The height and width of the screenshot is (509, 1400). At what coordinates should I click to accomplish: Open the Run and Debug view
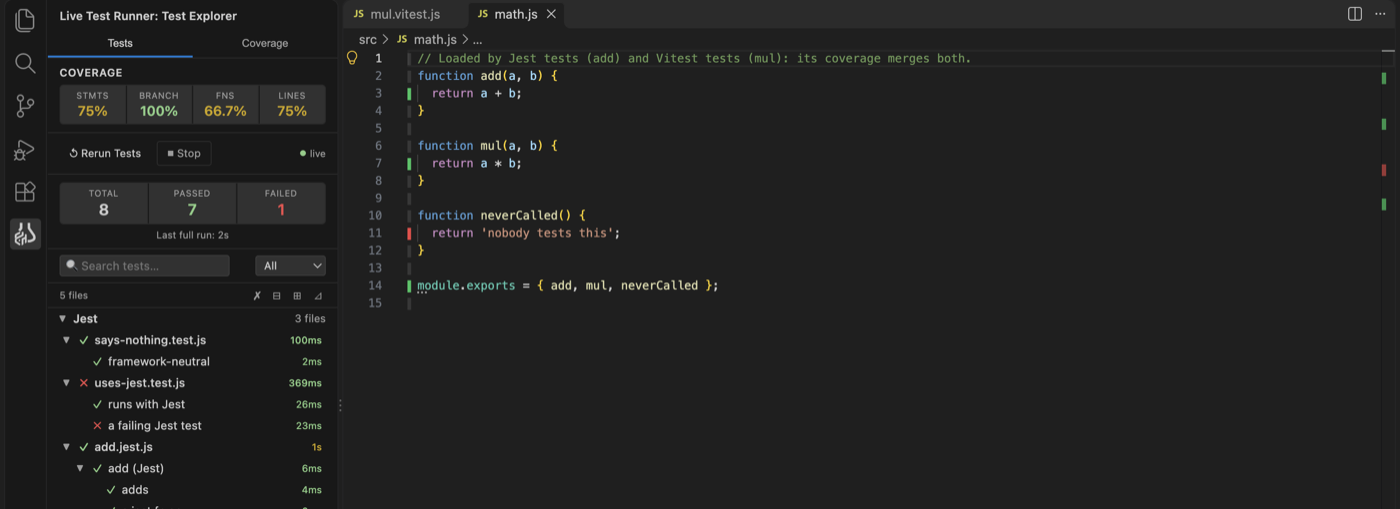[x=25, y=149]
